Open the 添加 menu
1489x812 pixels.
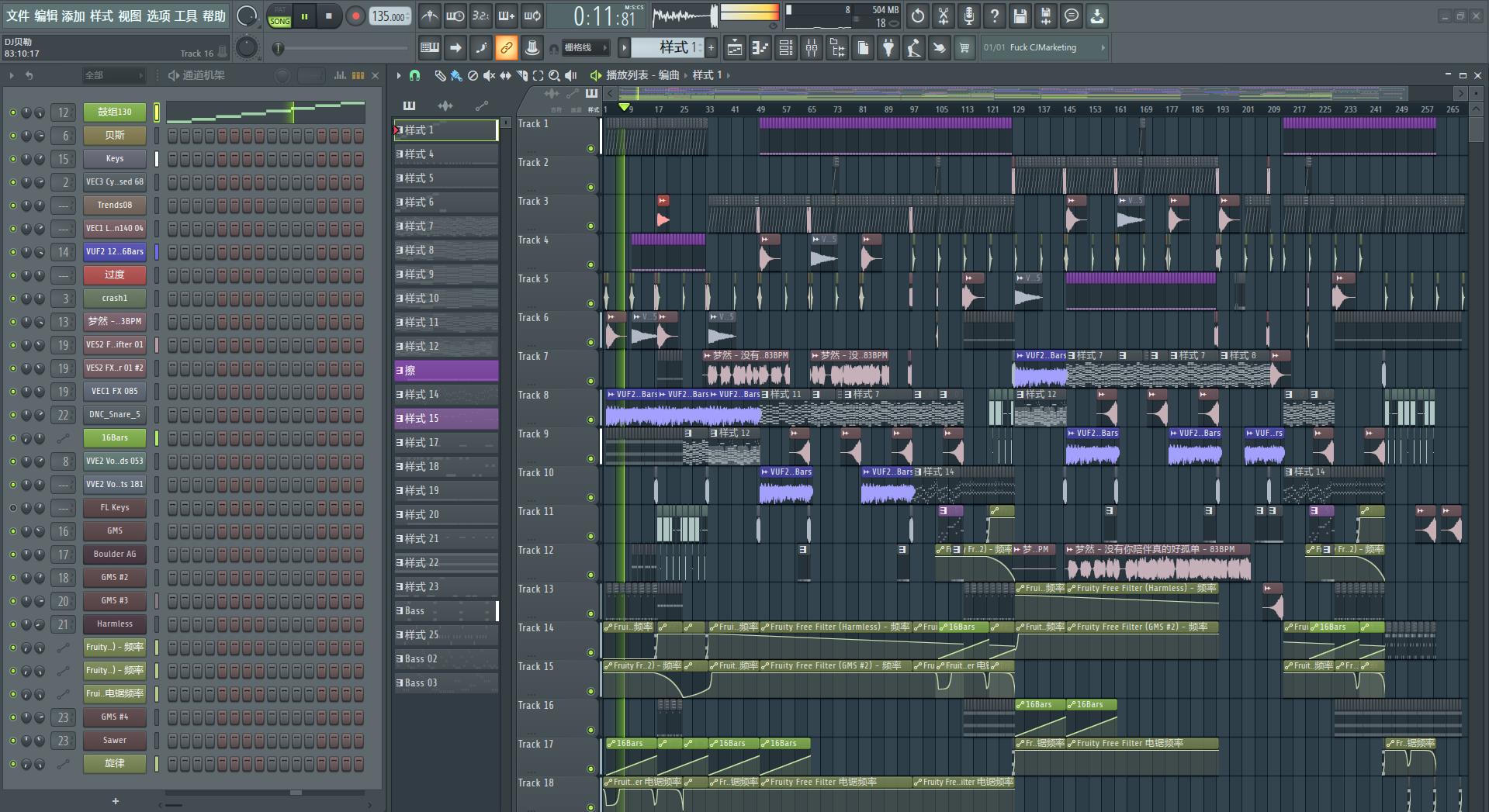click(73, 16)
